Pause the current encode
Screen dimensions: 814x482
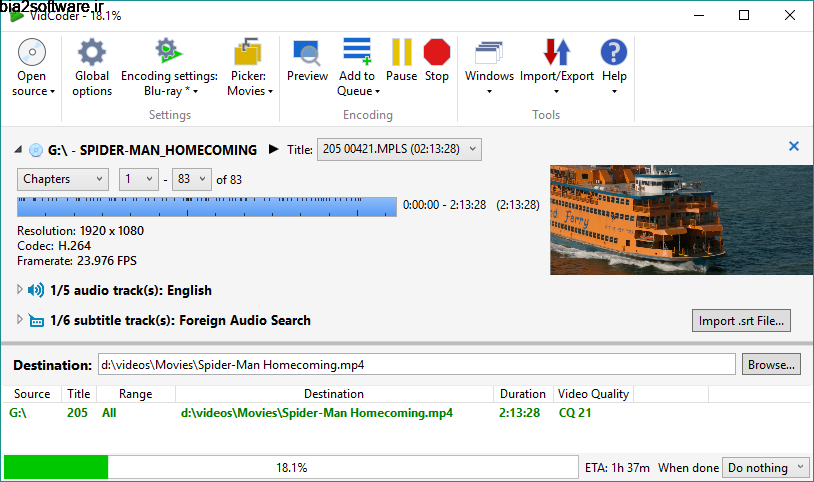[401, 61]
